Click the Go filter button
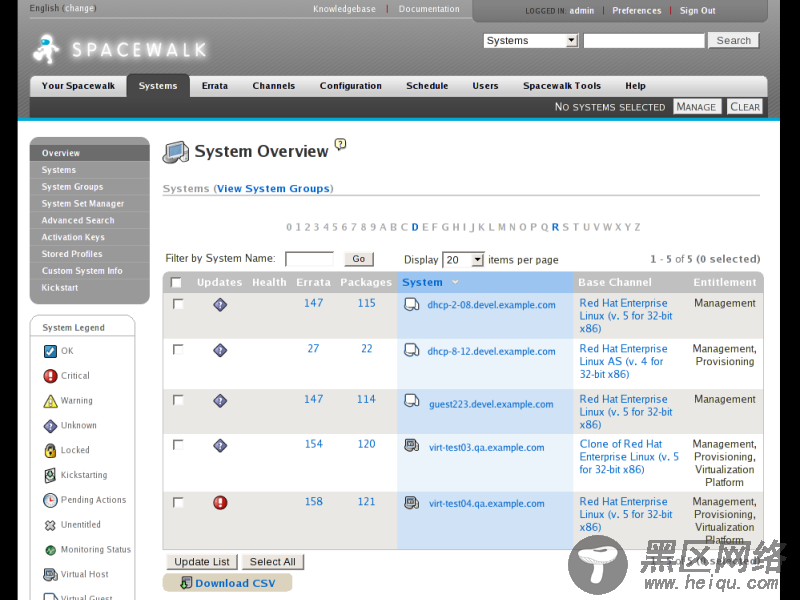Image resolution: width=800 pixels, height=600 pixels. (359, 259)
